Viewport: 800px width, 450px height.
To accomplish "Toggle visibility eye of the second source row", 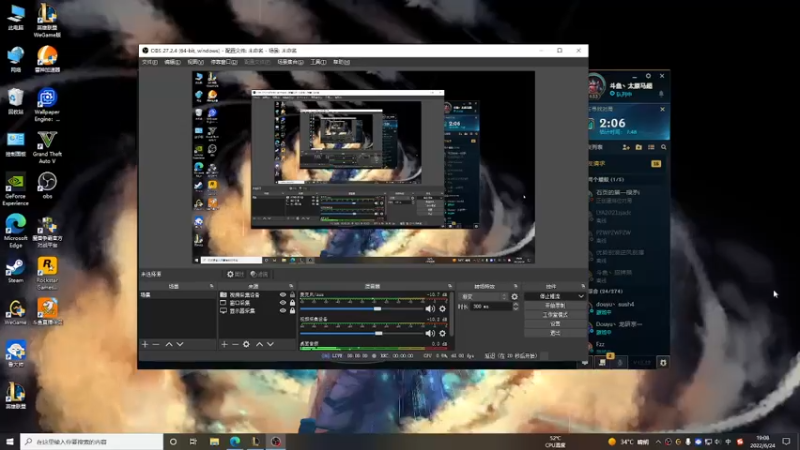I will [x=283, y=303].
